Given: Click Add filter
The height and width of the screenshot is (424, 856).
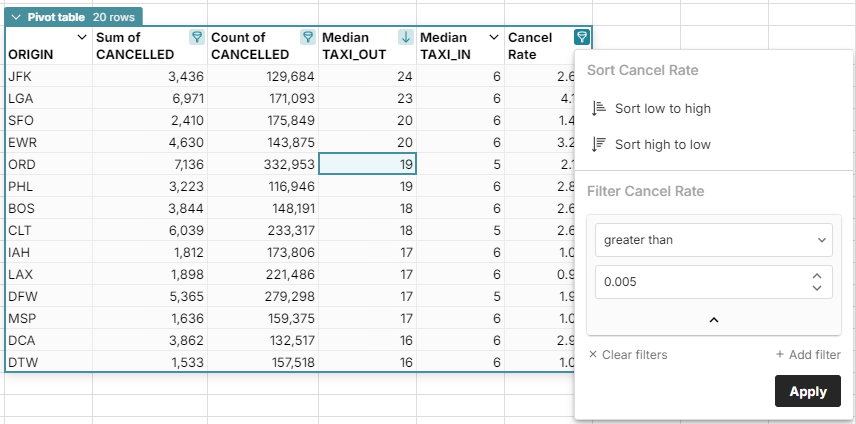Looking at the screenshot, I should click(x=807, y=355).
